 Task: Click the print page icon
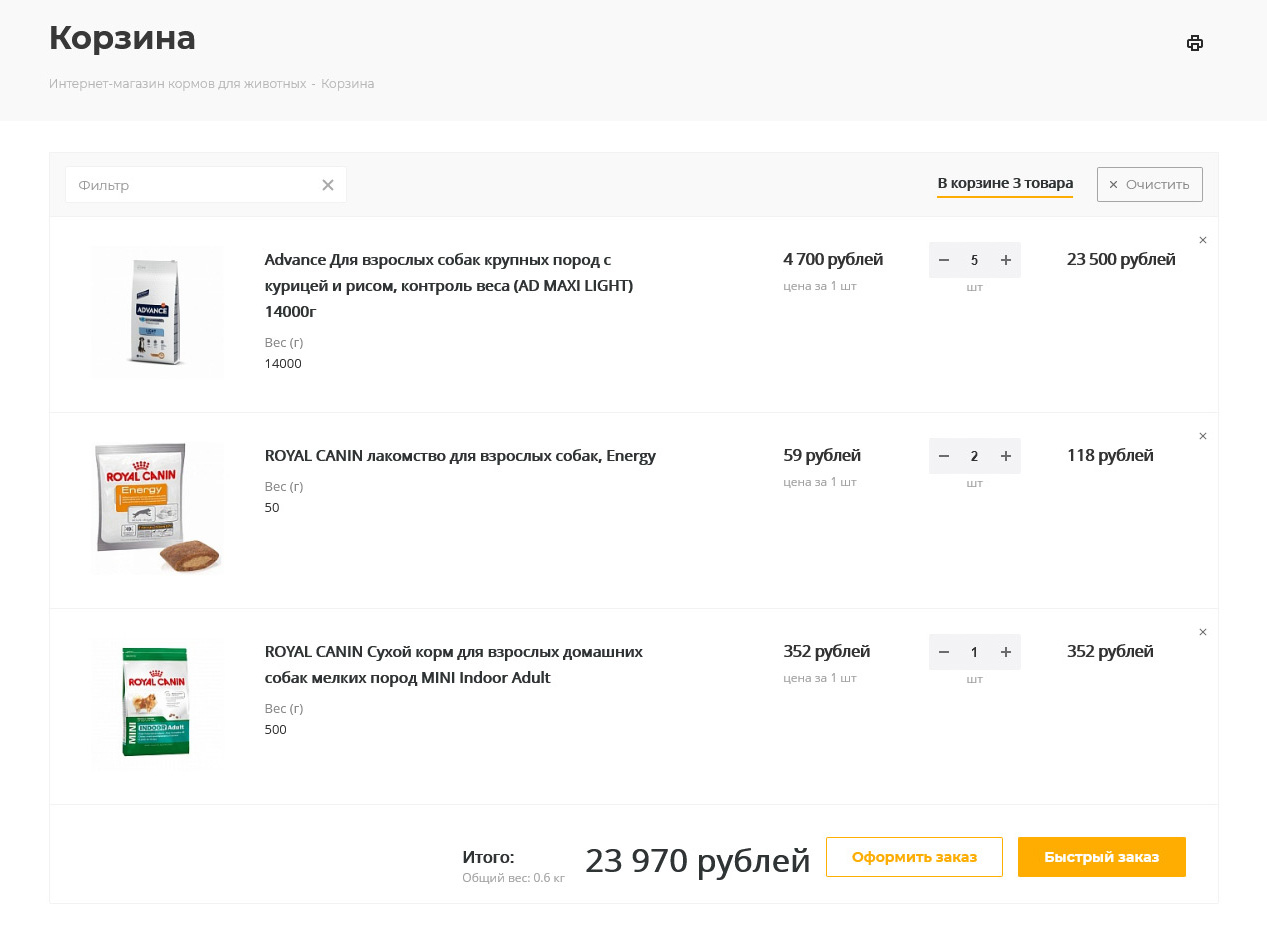pos(1194,43)
